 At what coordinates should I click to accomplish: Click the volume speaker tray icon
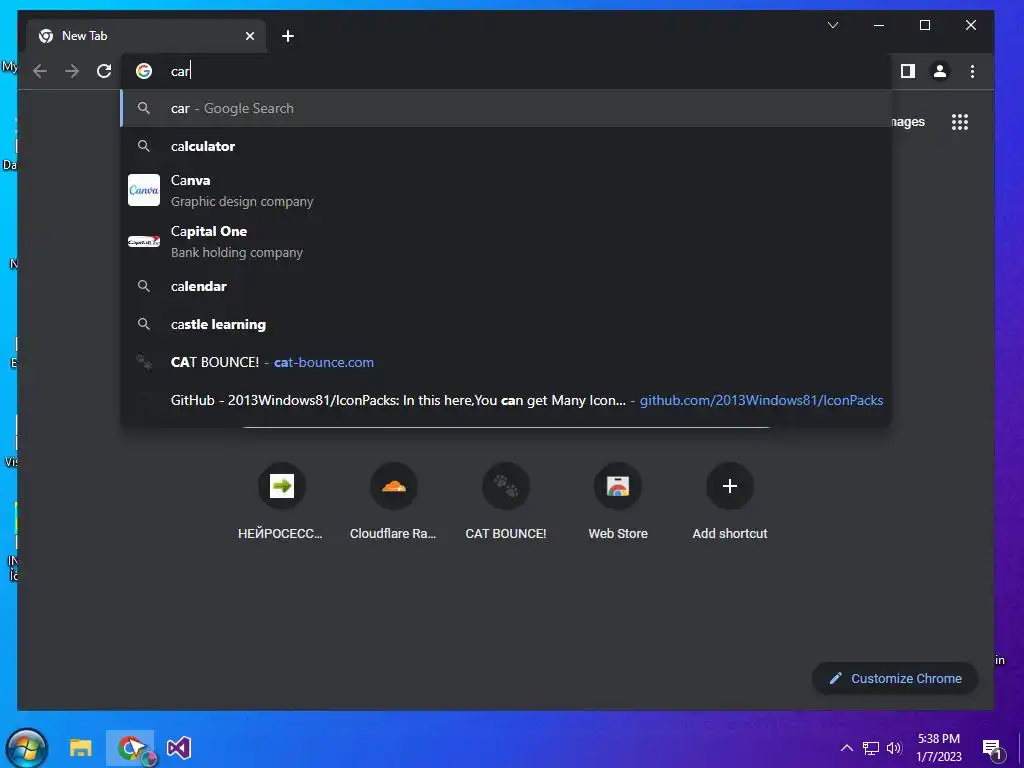[x=894, y=748]
